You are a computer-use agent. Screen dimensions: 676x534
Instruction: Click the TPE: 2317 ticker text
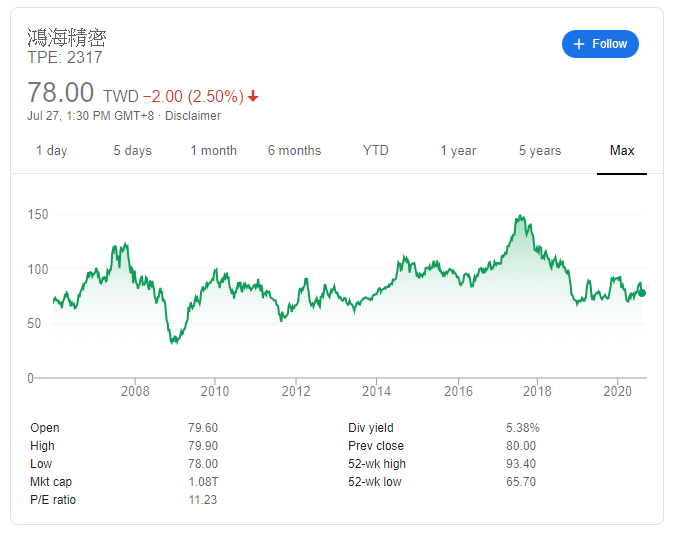coord(65,57)
